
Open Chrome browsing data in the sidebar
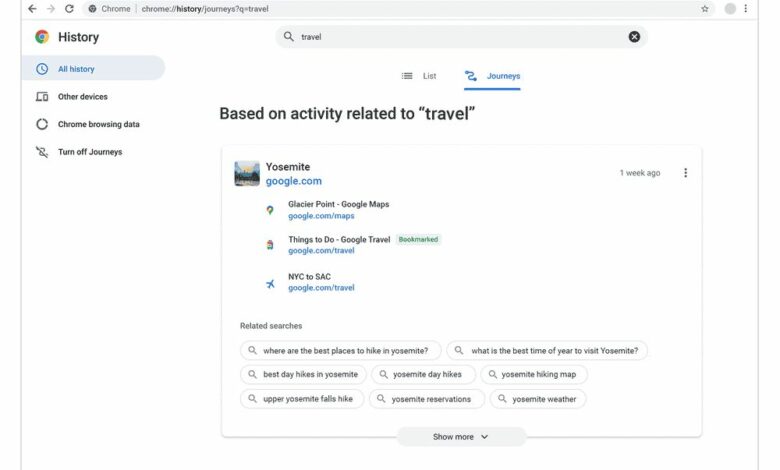click(98, 125)
